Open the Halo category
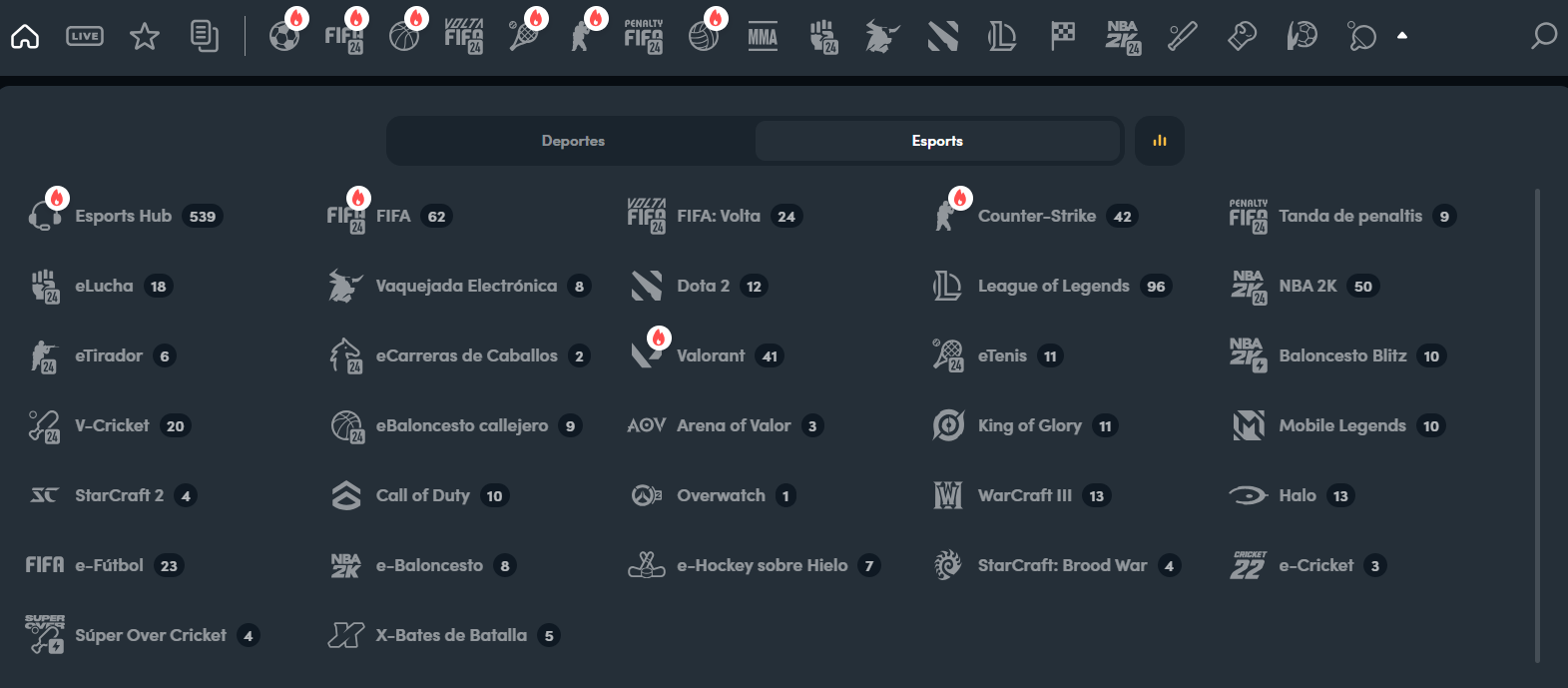Screen dimensions: 1568x688 tap(1293, 495)
